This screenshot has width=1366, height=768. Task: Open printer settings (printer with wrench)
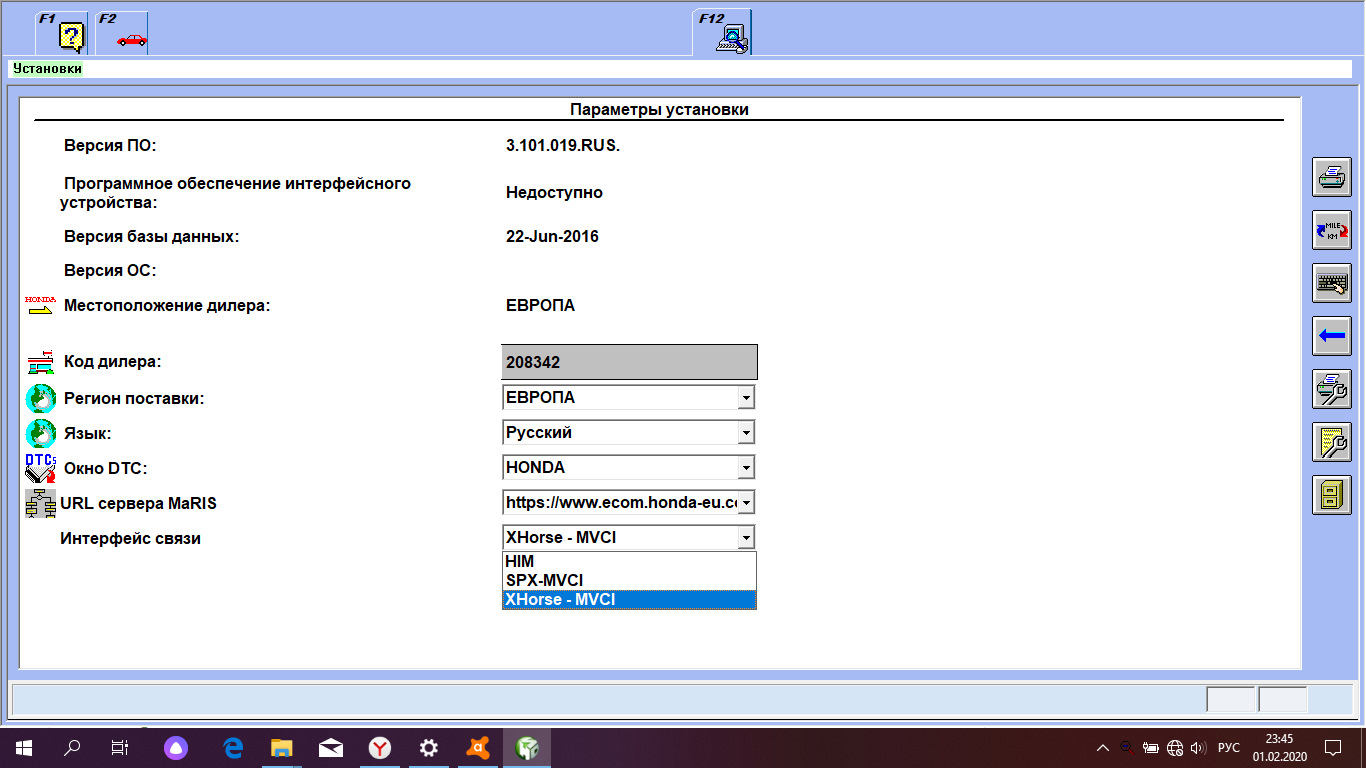[x=1331, y=389]
